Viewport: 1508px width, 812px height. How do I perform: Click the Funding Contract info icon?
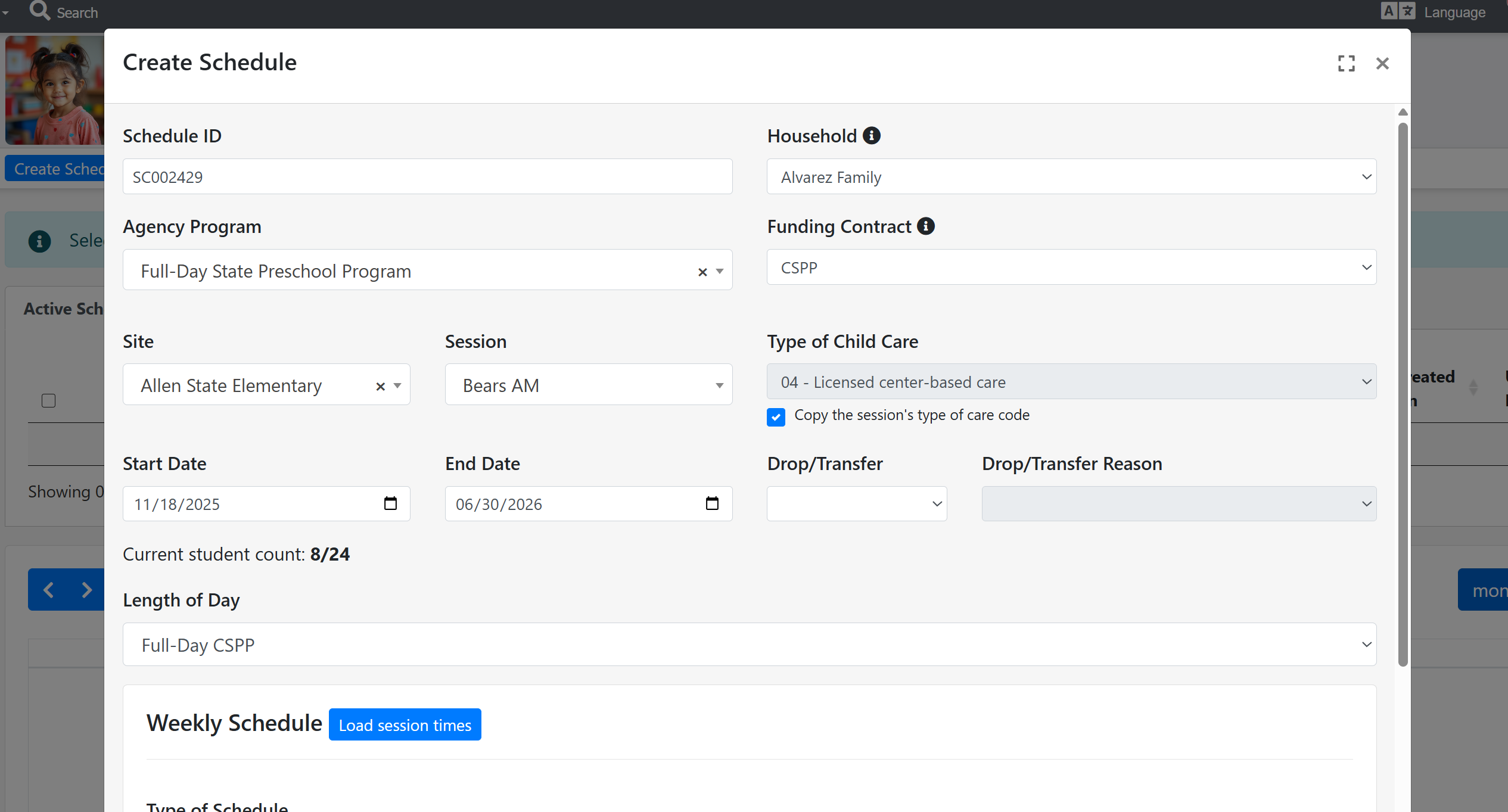click(x=925, y=226)
